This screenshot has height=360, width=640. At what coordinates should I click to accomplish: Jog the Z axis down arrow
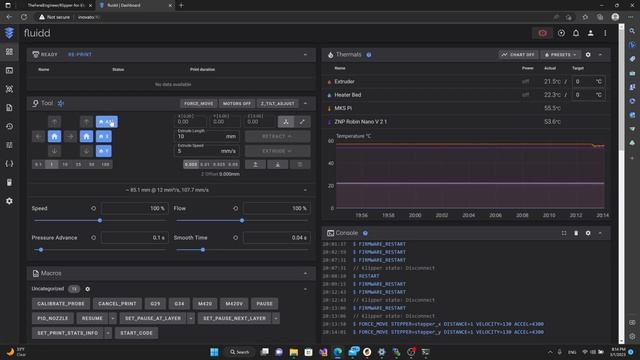(86, 151)
